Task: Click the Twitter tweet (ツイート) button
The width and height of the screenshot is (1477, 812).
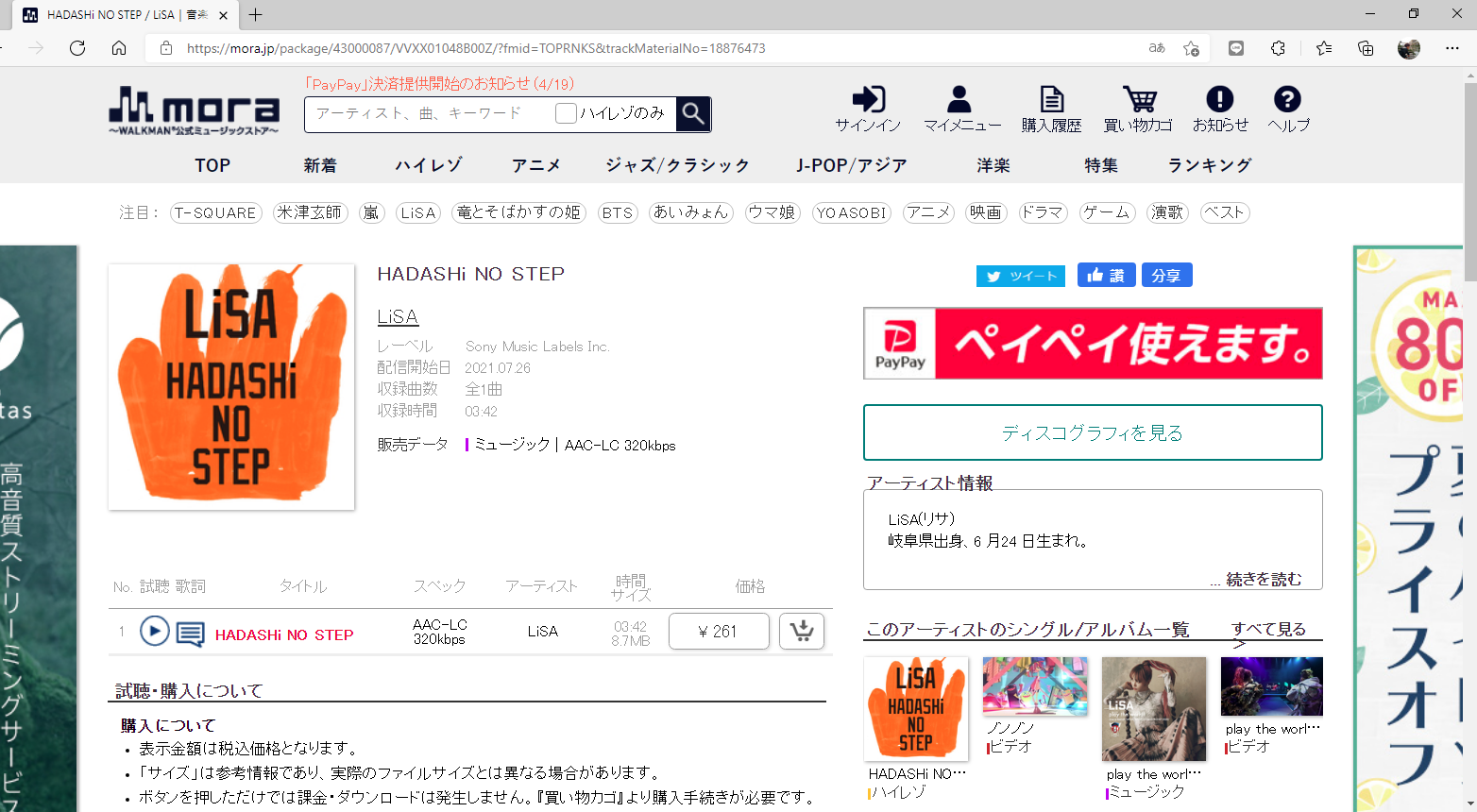Action: (x=1021, y=276)
